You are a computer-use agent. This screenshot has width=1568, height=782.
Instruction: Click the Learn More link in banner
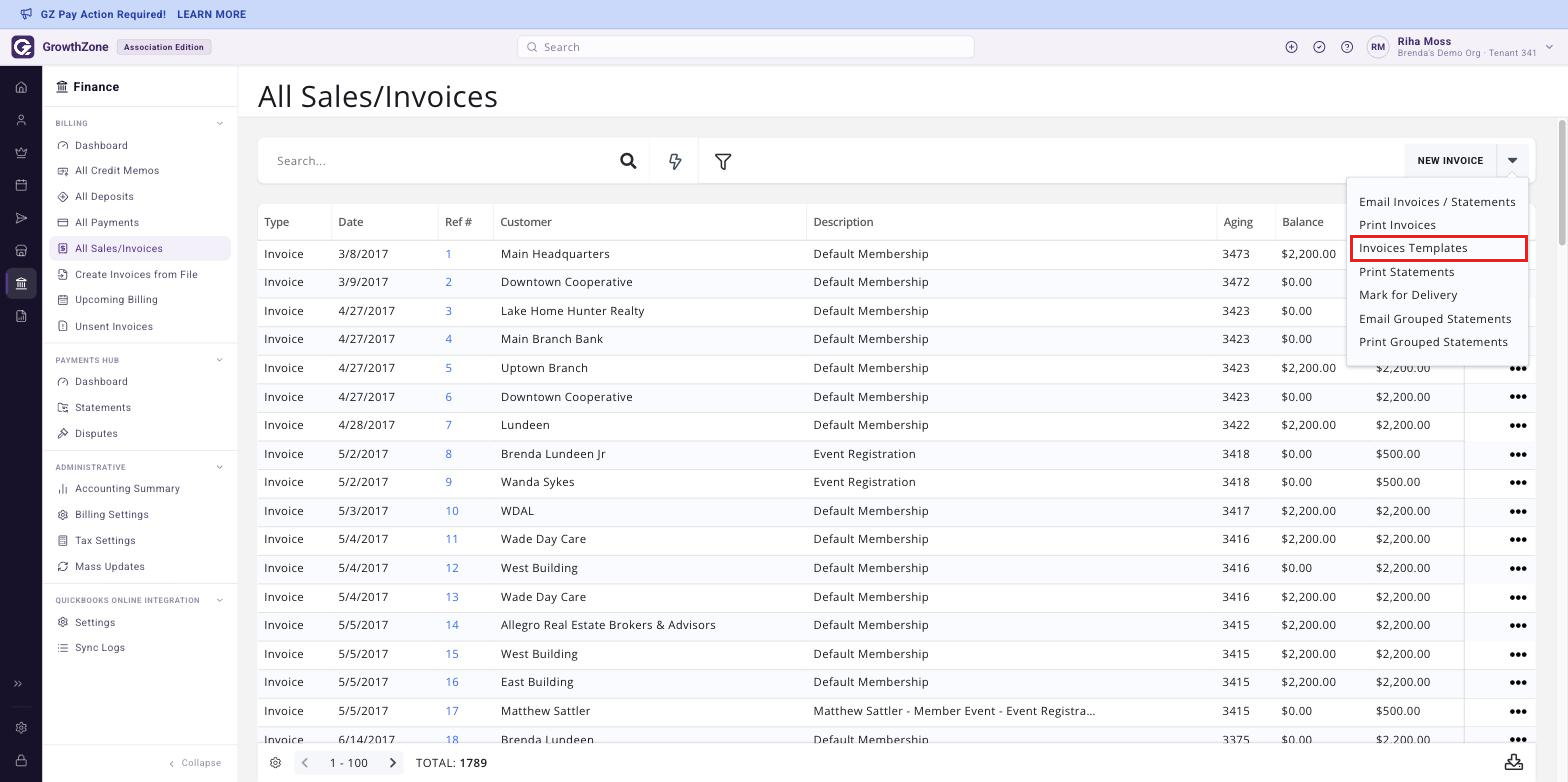[211, 15]
